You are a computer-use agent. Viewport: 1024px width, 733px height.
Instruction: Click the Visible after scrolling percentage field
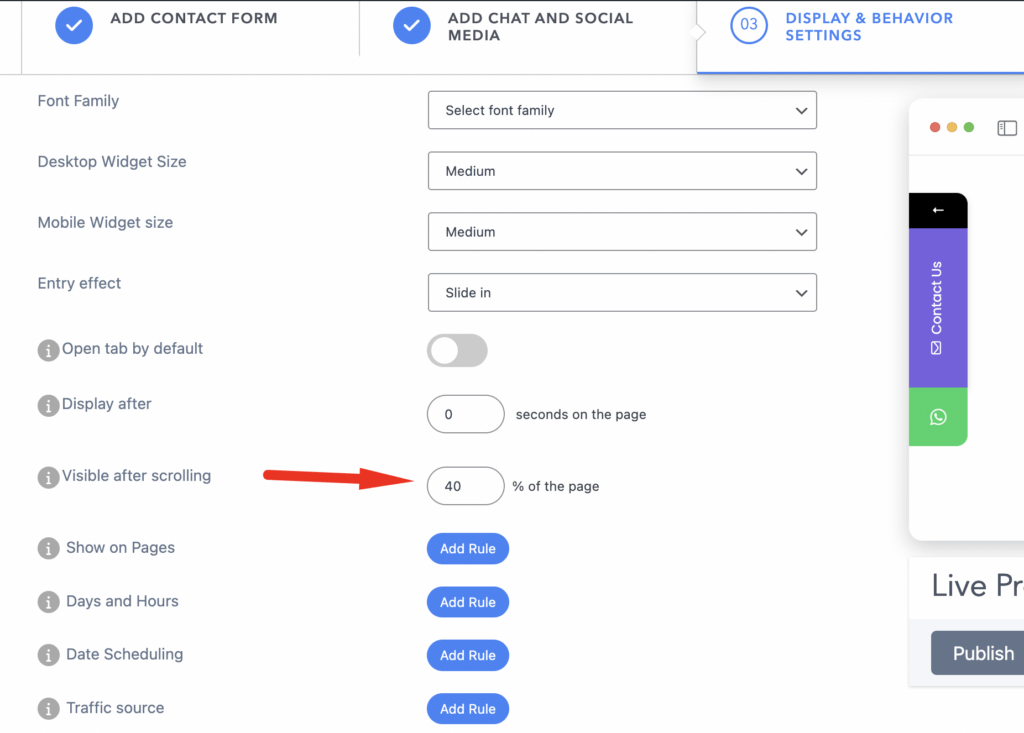466,486
